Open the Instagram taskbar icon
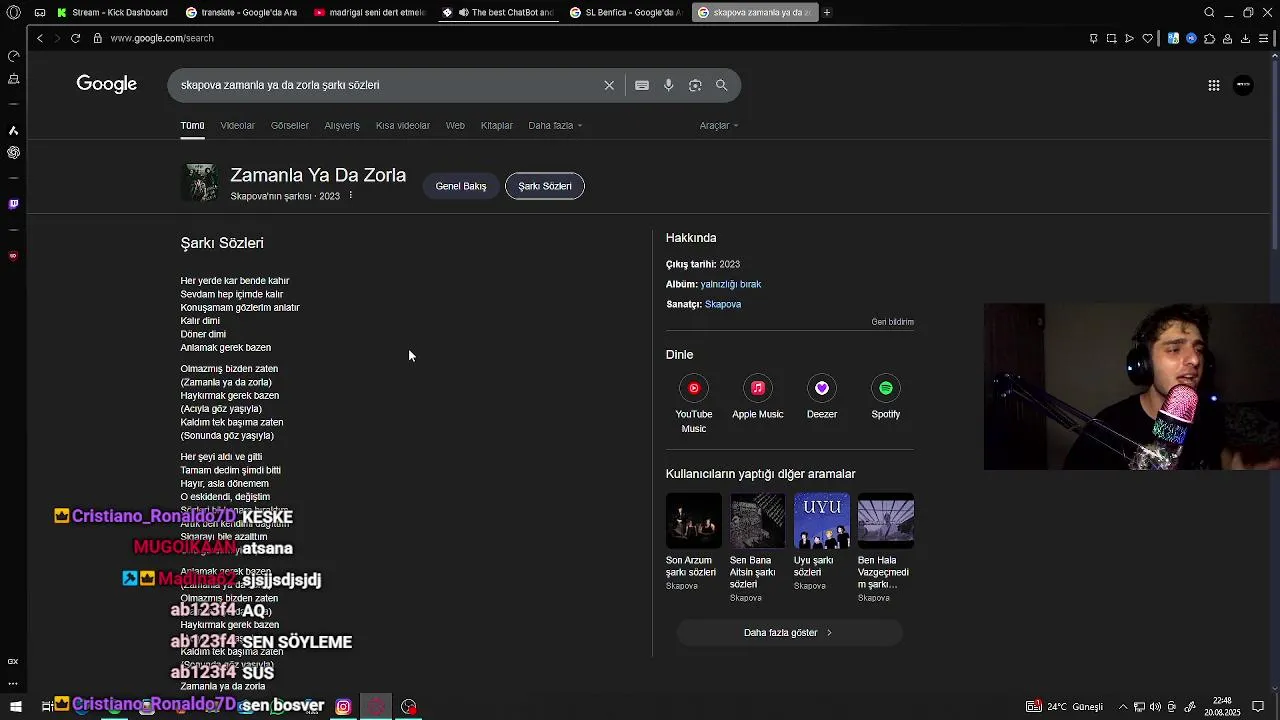This screenshot has width=1280, height=720. click(x=343, y=707)
